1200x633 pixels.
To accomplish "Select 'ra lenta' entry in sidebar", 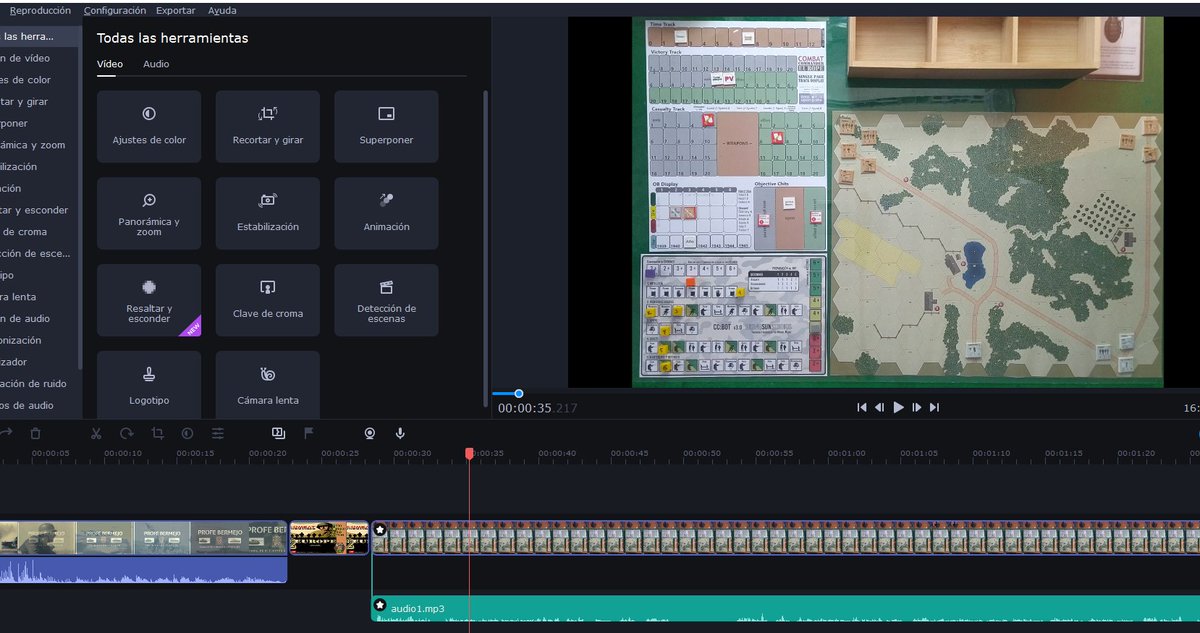I will point(40,297).
